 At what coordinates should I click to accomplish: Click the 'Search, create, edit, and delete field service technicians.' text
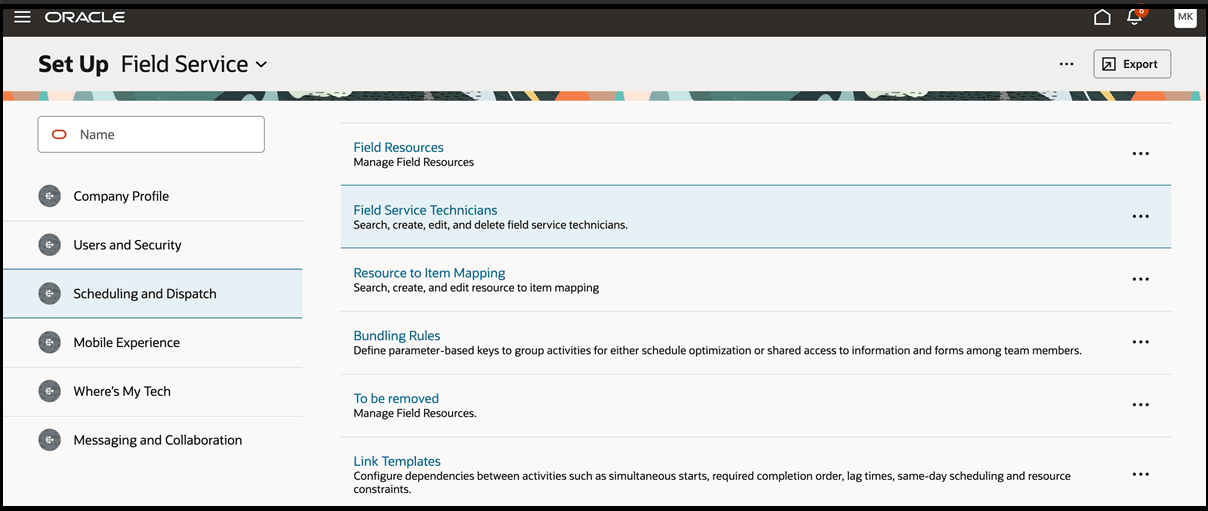(x=490, y=225)
